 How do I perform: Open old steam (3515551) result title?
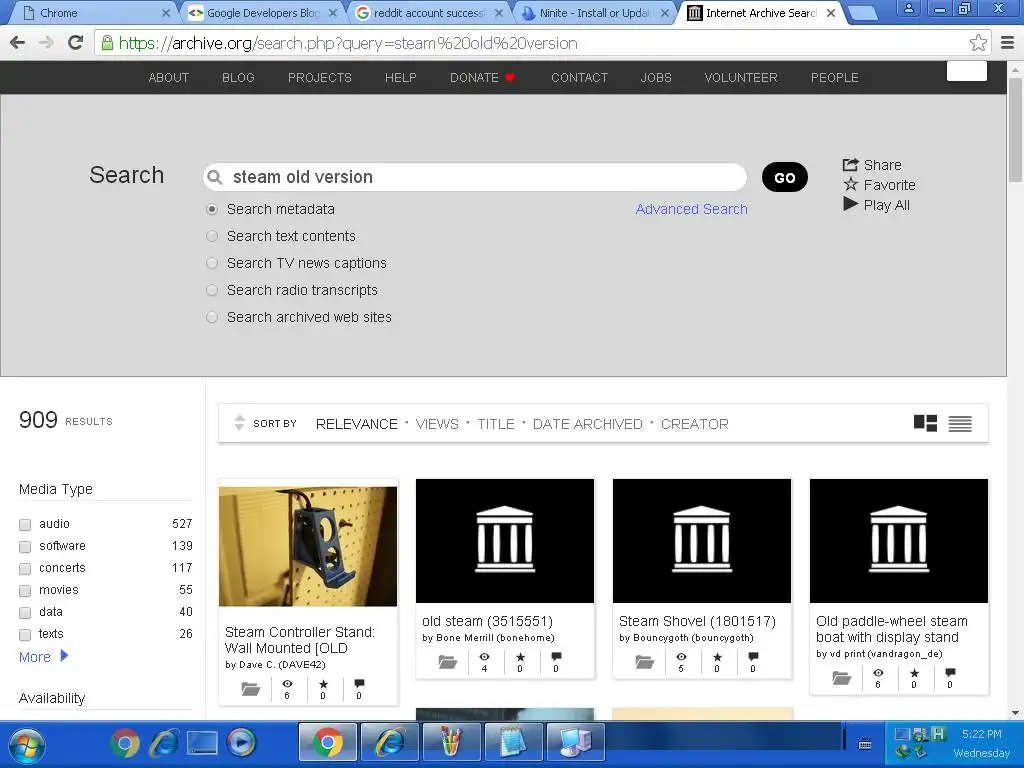[487, 621]
